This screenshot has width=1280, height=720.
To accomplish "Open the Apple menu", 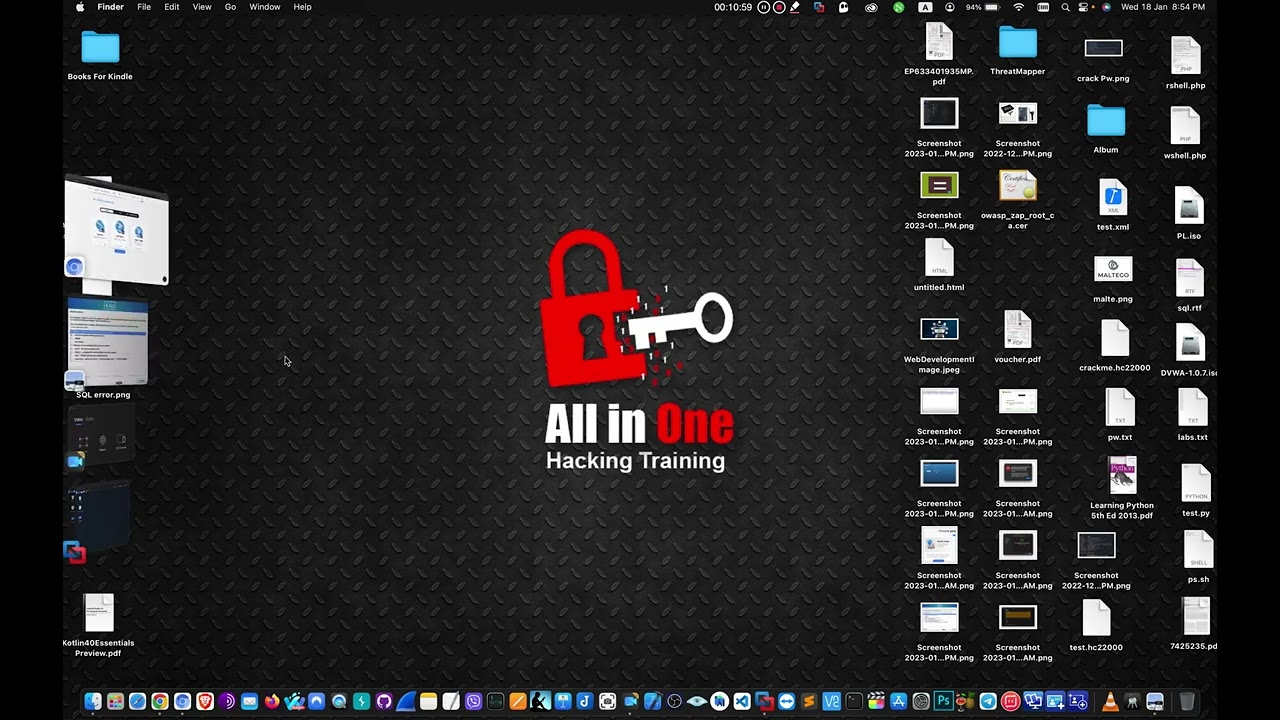I will tap(80, 7).
